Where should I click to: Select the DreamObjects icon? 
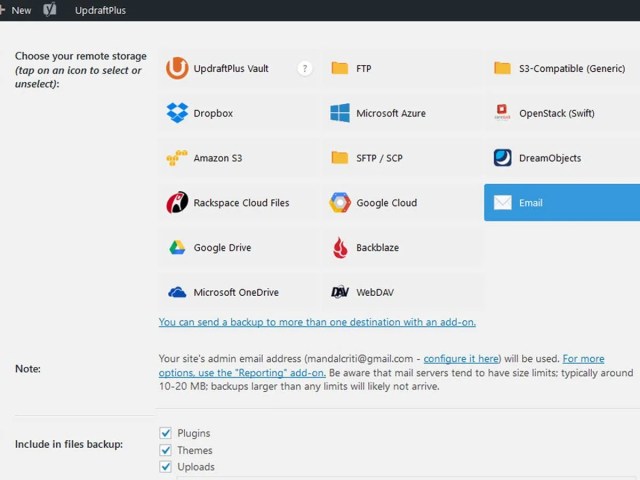[503, 158]
